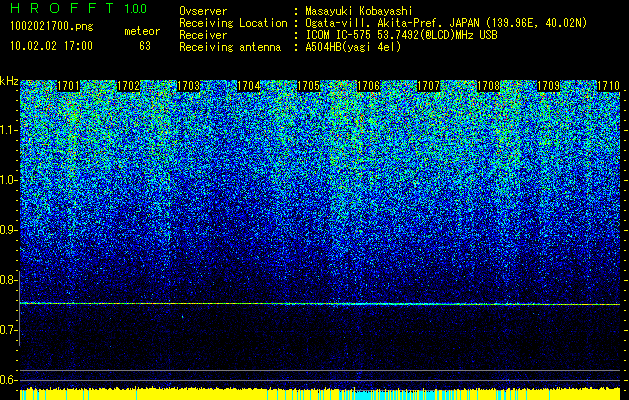Click the 0.6 frequency axis label
629x400 pixels.
(x=9, y=380)
